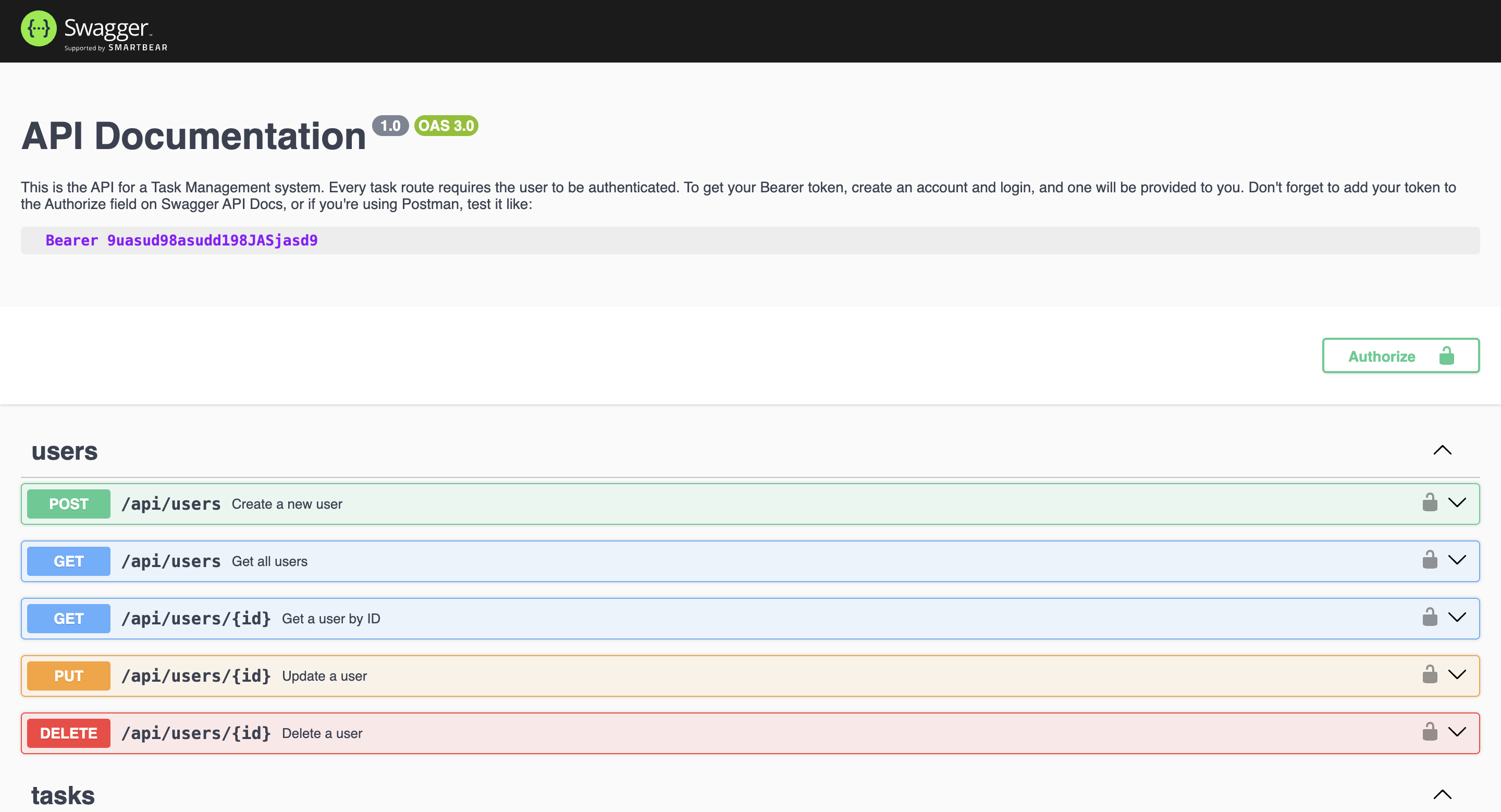Screen dimensions: 1501x812
Task: Open the tasks tag heading
Action: click(x=63, y=796)
